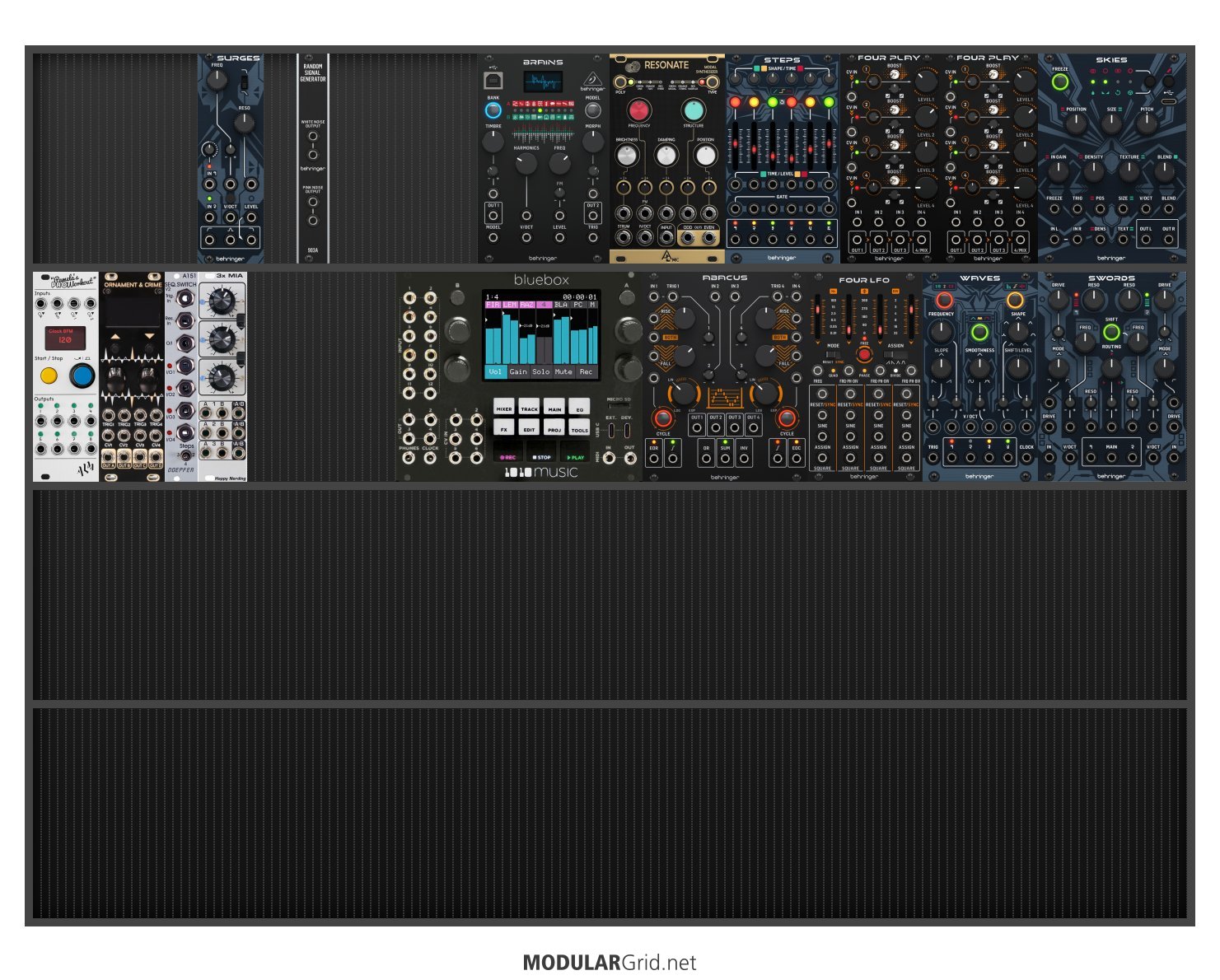Click the Brains USB port icon
Image resolution: width=1220 pixels, height=980 pixels.
click(493, 80)
